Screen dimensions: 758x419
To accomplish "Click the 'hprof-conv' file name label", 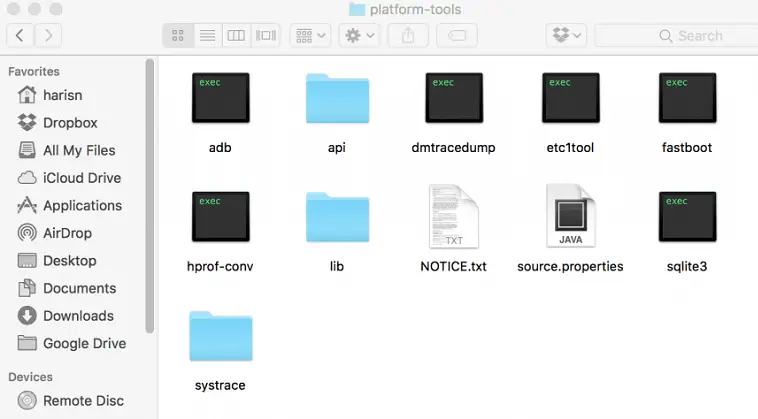I will point(220,266).
